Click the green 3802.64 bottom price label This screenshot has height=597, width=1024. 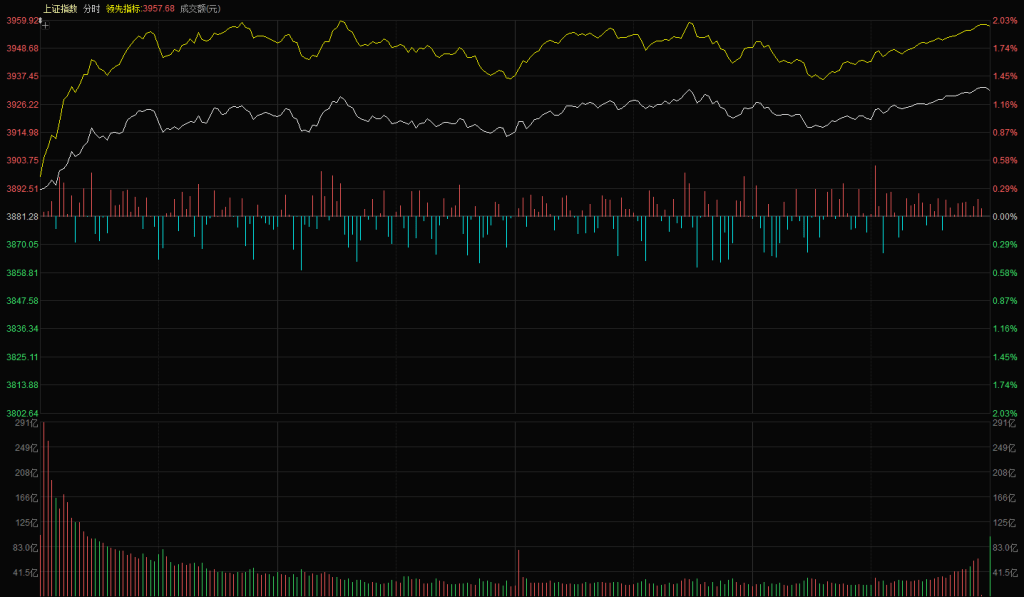click(21, 413)
